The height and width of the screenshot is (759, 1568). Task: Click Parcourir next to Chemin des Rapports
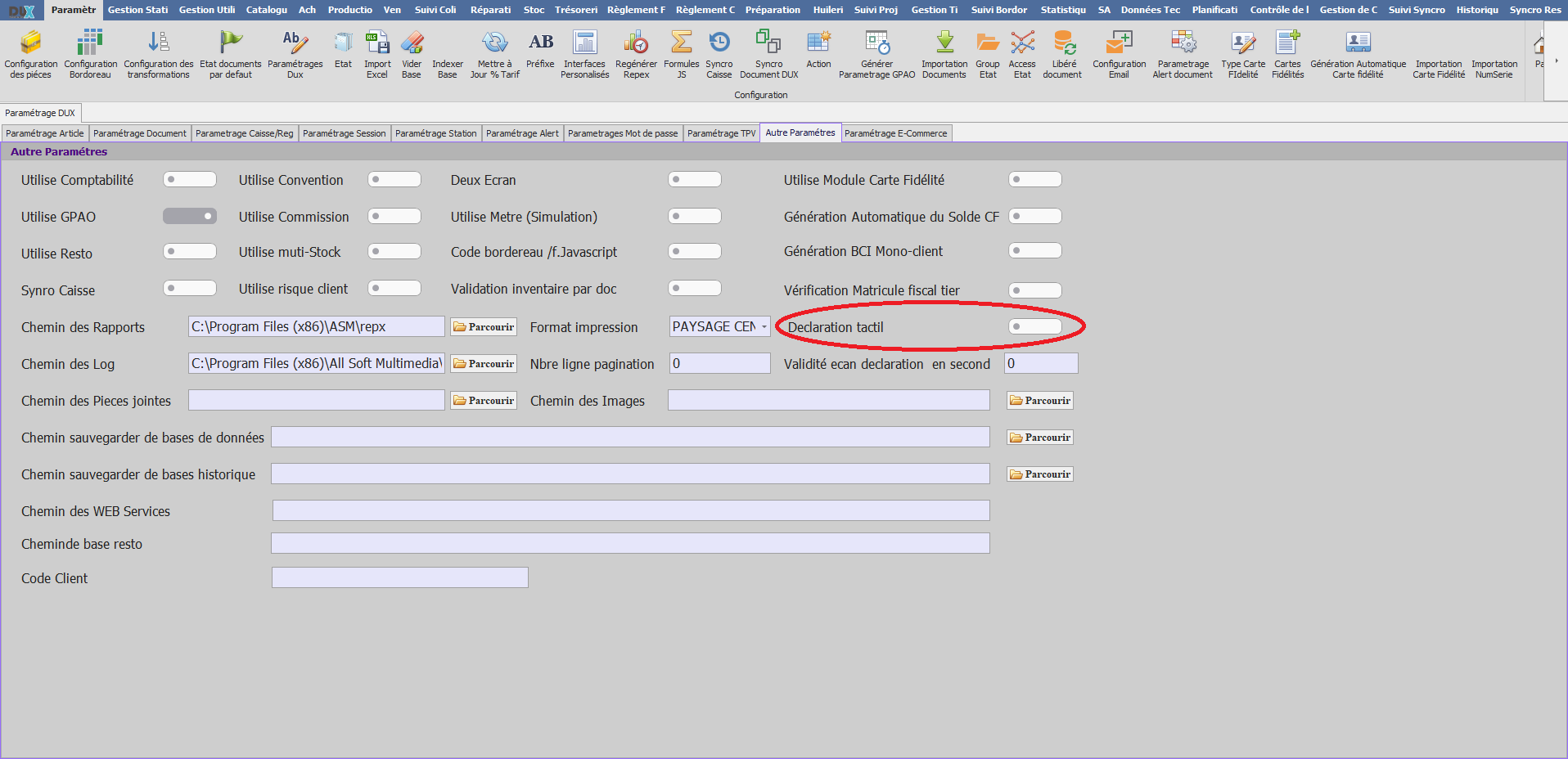point(484,326)
